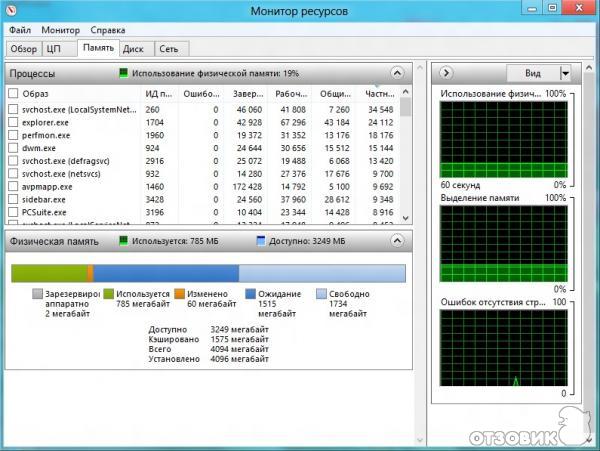Click the Вид button in graphs pane

532,73
